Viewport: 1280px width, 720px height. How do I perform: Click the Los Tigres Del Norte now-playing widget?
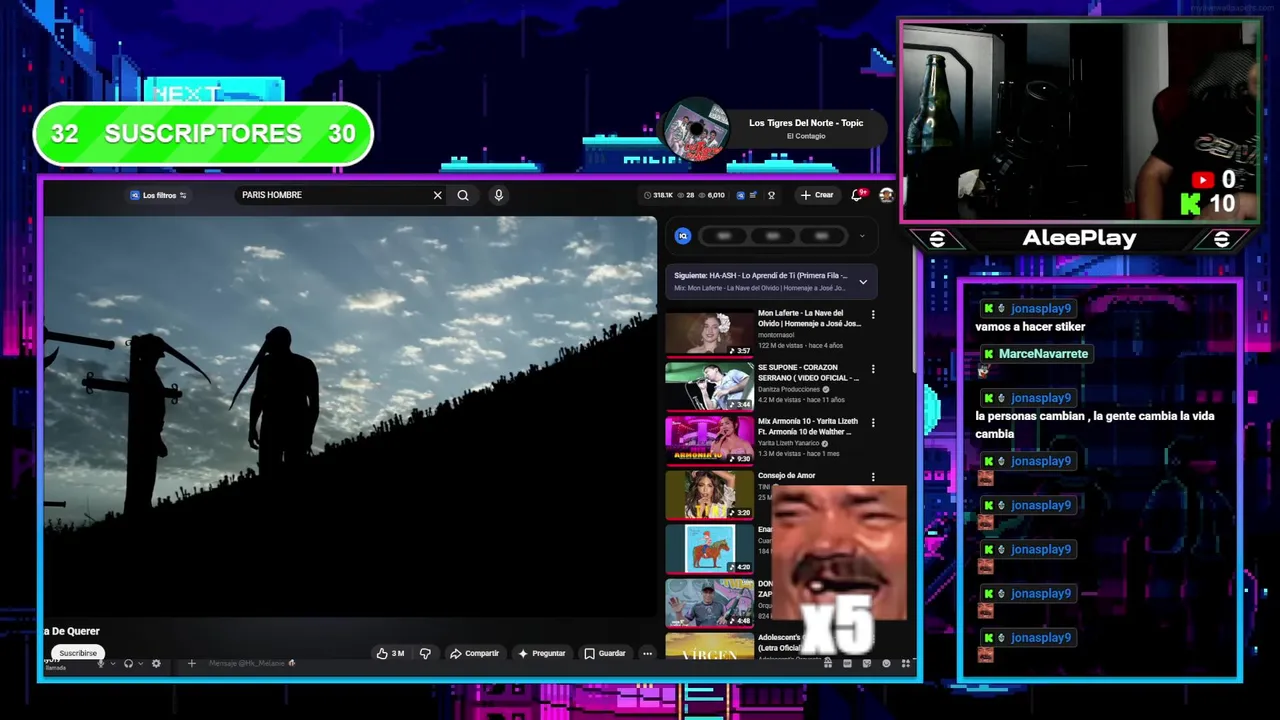[775, 130]
